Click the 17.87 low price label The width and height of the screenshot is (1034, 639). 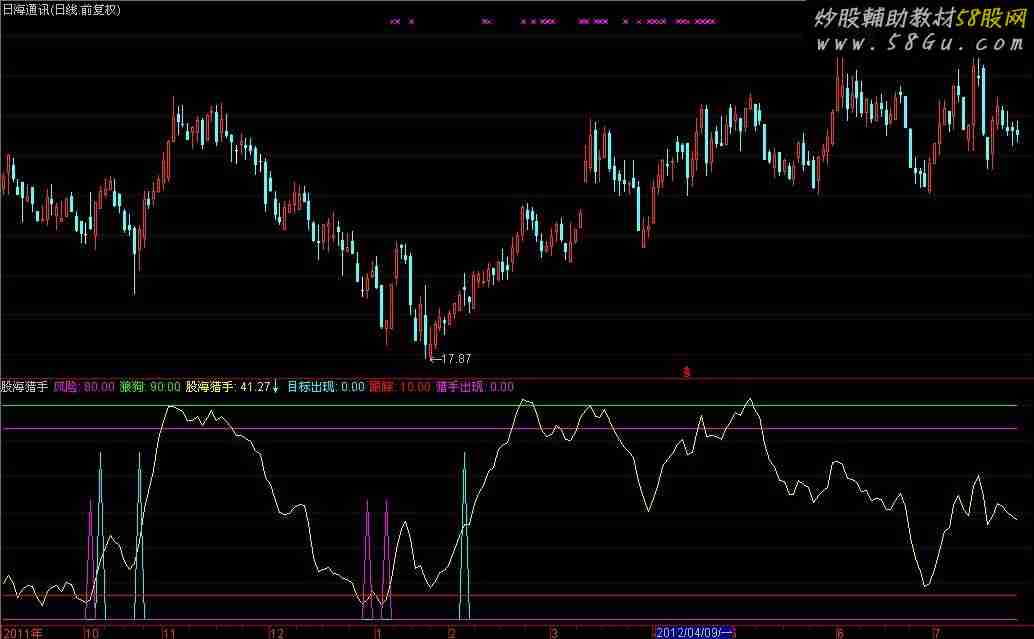coord(453,358)
